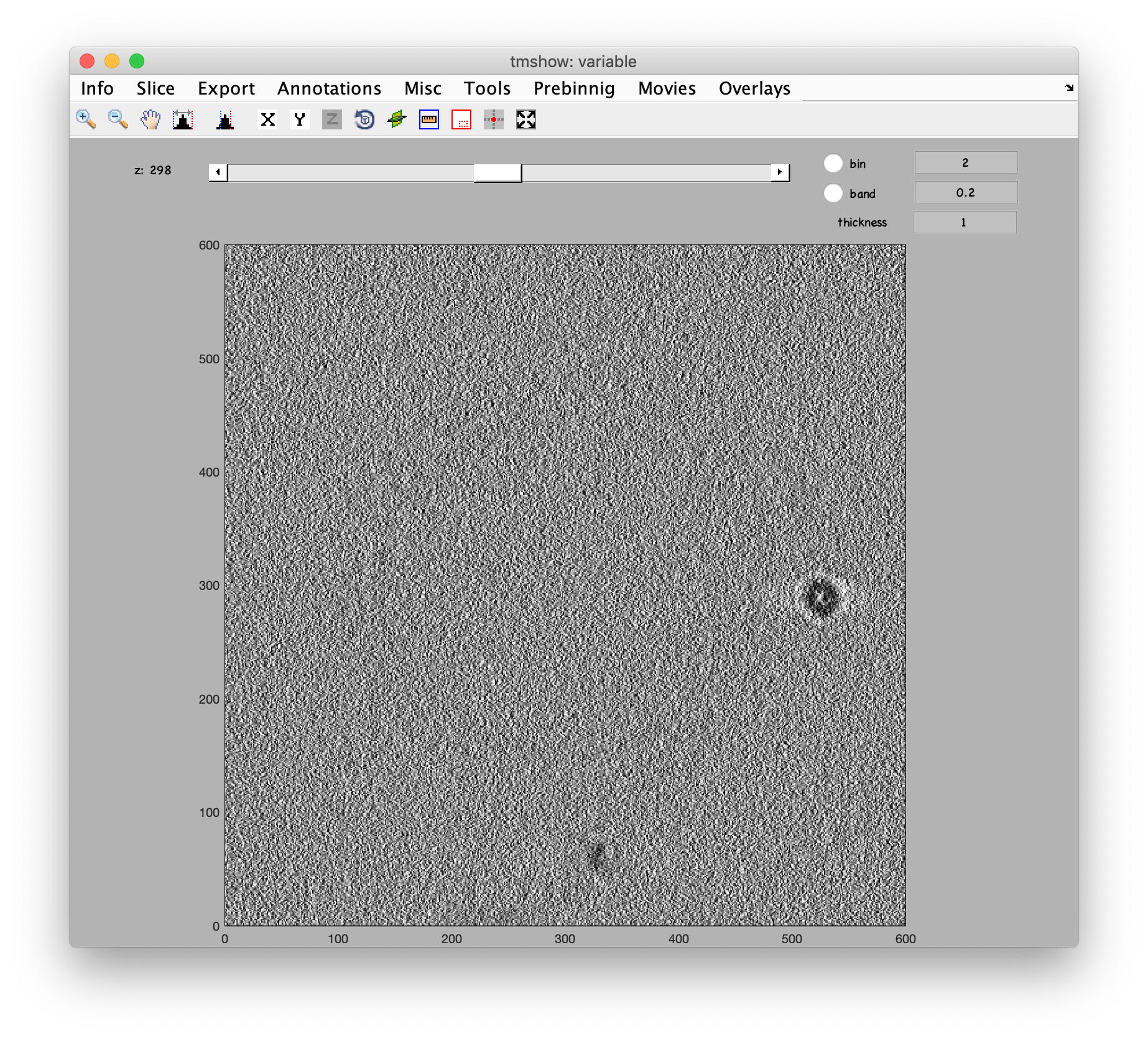This screenshot has width=1148, height=1039.
Task: Toggle the bin radio button
Action: [x=833, y=163]
